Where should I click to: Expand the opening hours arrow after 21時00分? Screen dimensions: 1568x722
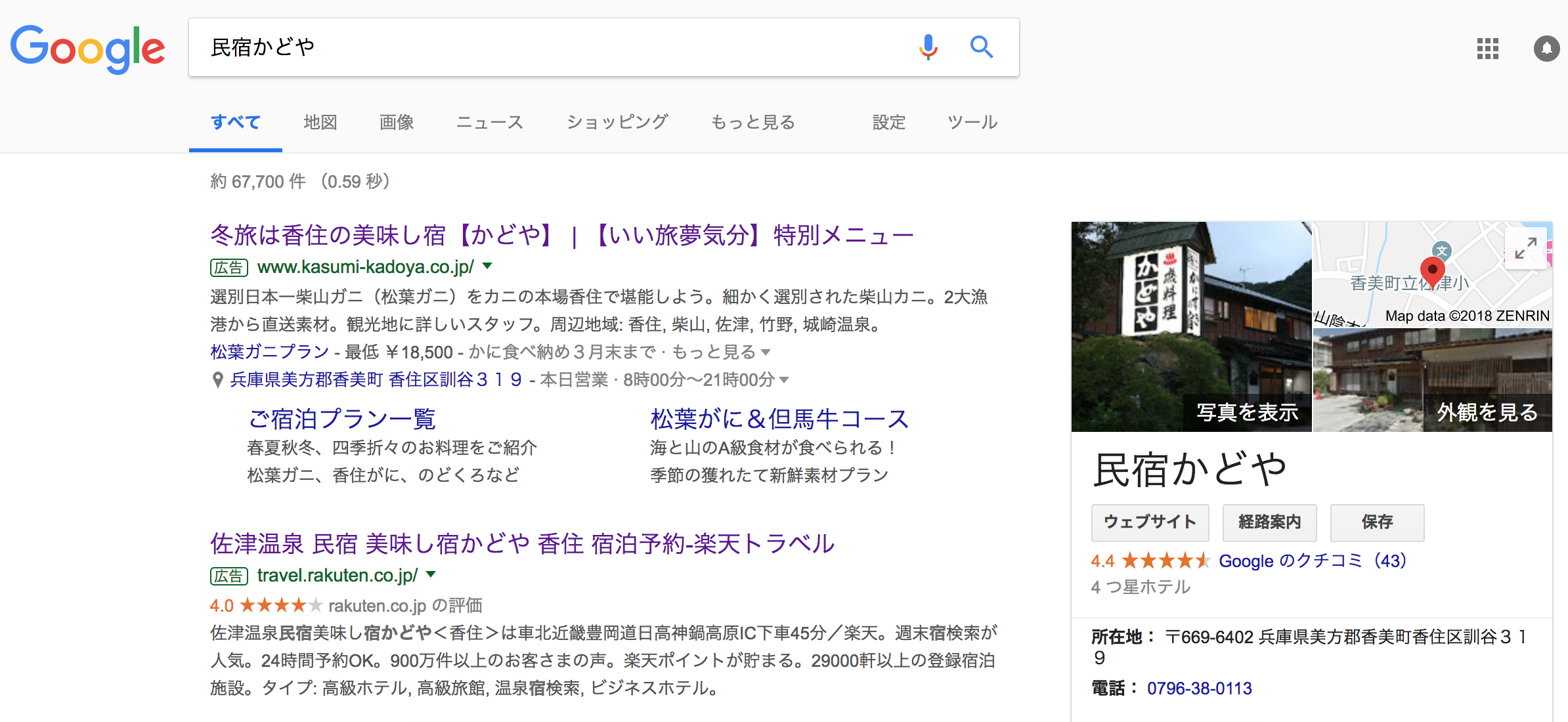click(783, 380)
